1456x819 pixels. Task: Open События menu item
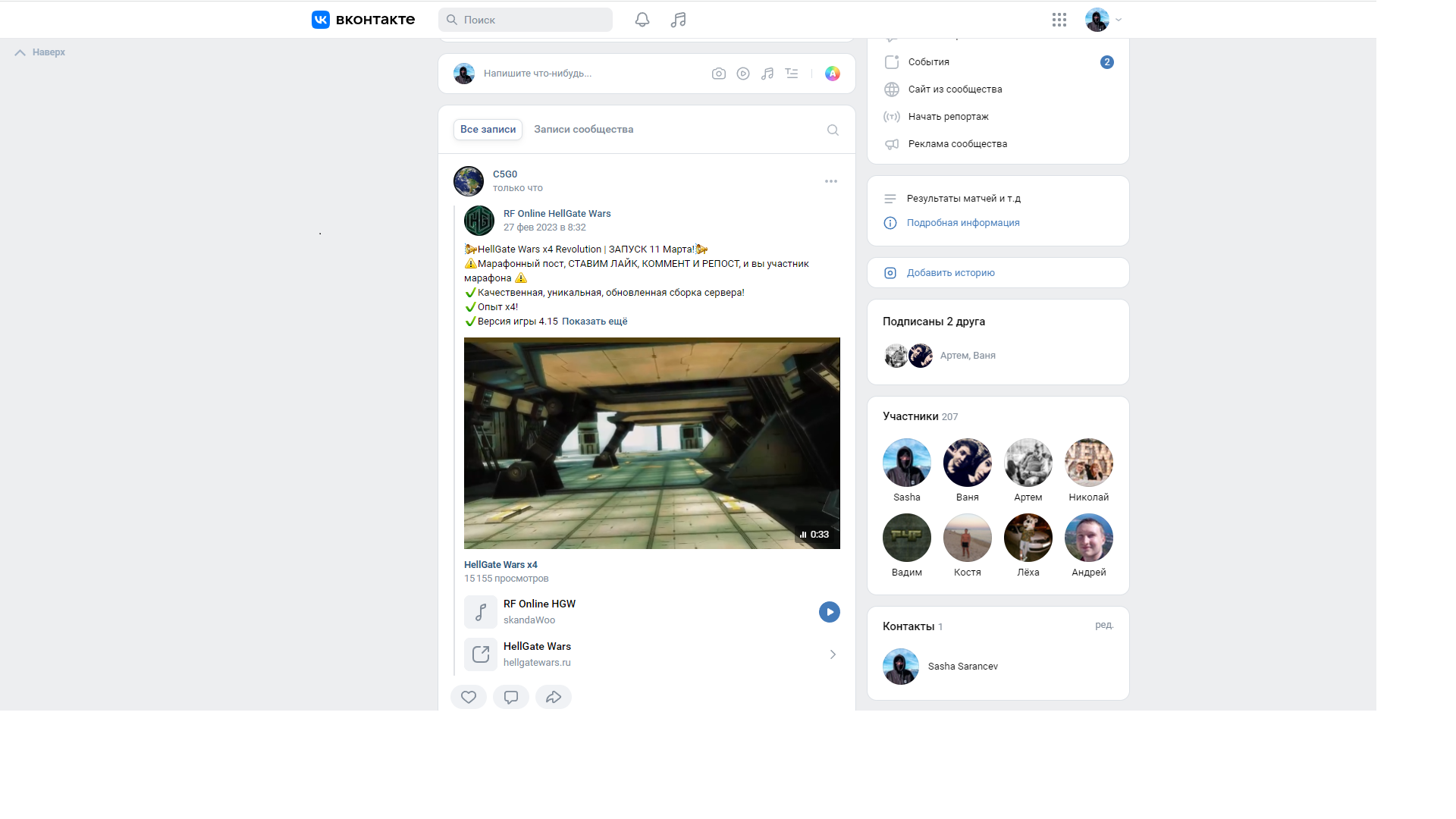click(x=998, y=62)
